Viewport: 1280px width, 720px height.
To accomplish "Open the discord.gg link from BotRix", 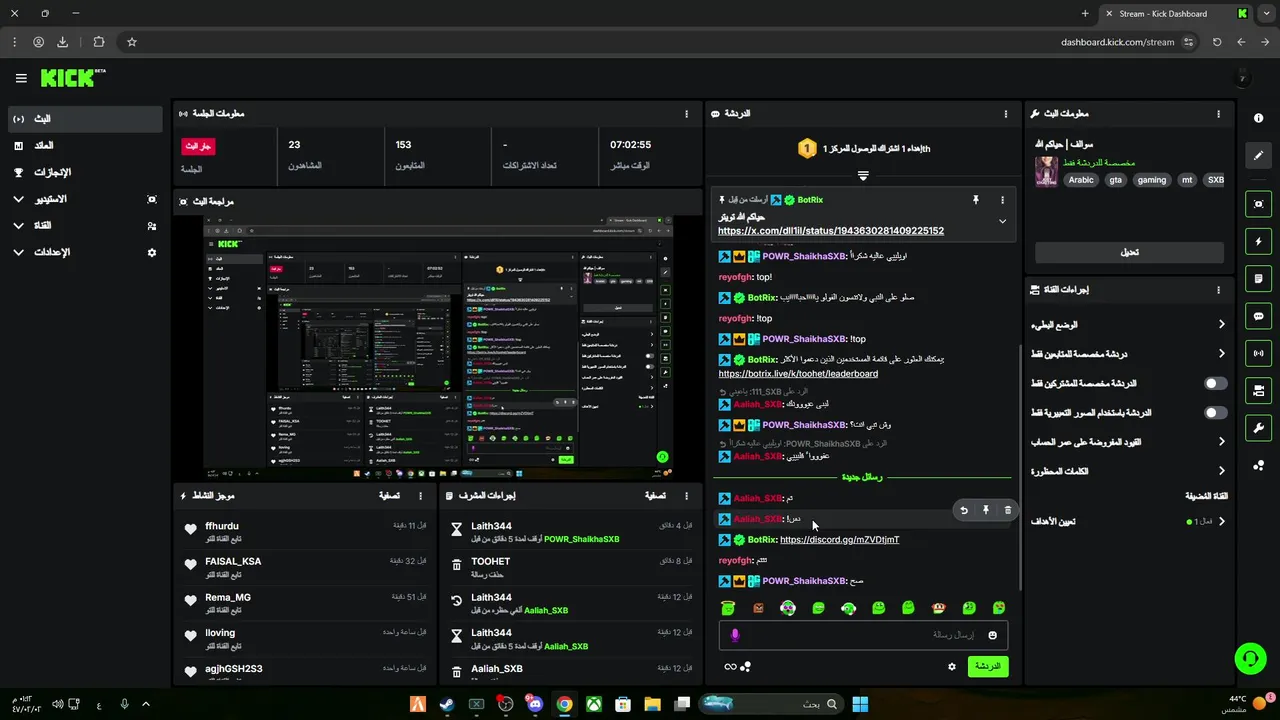I will coord(839,540).
